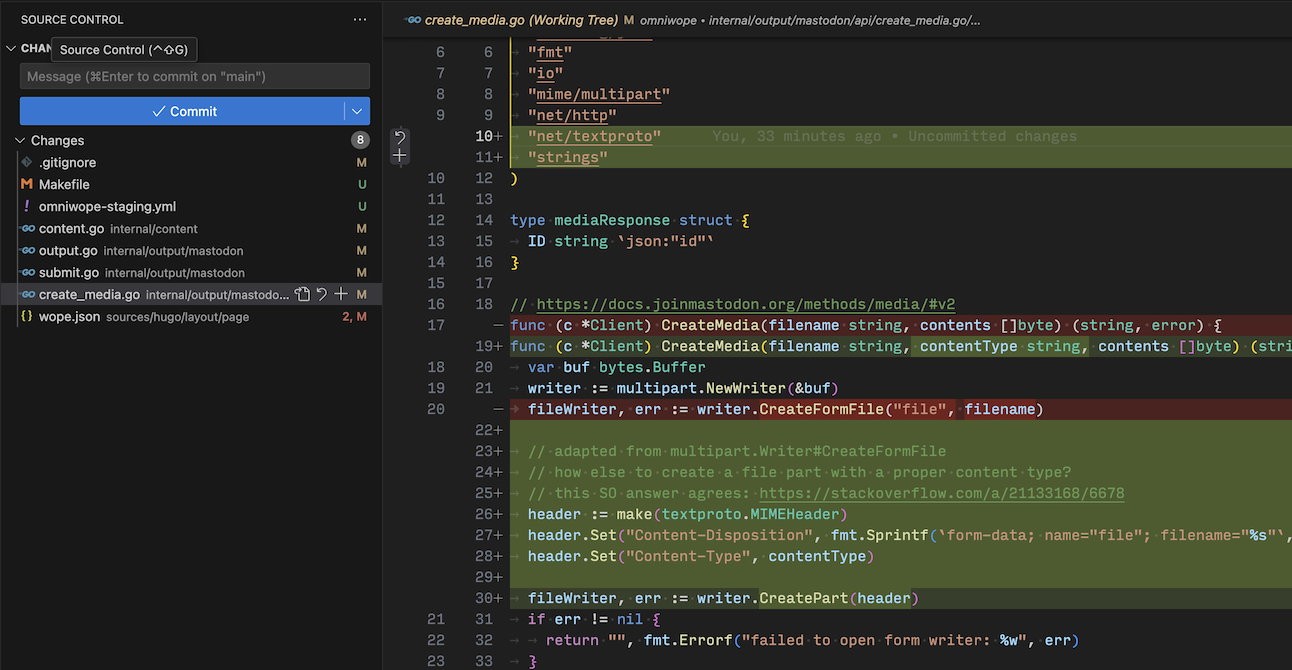1292x670 pixels.
Task: Click the header.Set Content-Type line
Action: pos(701,556)
